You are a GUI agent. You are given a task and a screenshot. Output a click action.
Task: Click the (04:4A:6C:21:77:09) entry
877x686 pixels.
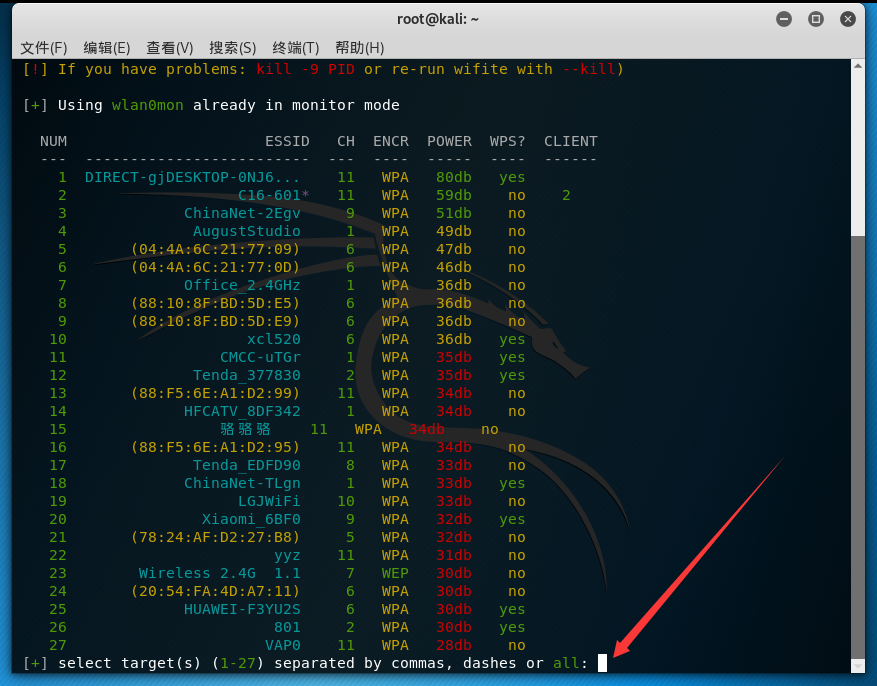pos(215,249)
